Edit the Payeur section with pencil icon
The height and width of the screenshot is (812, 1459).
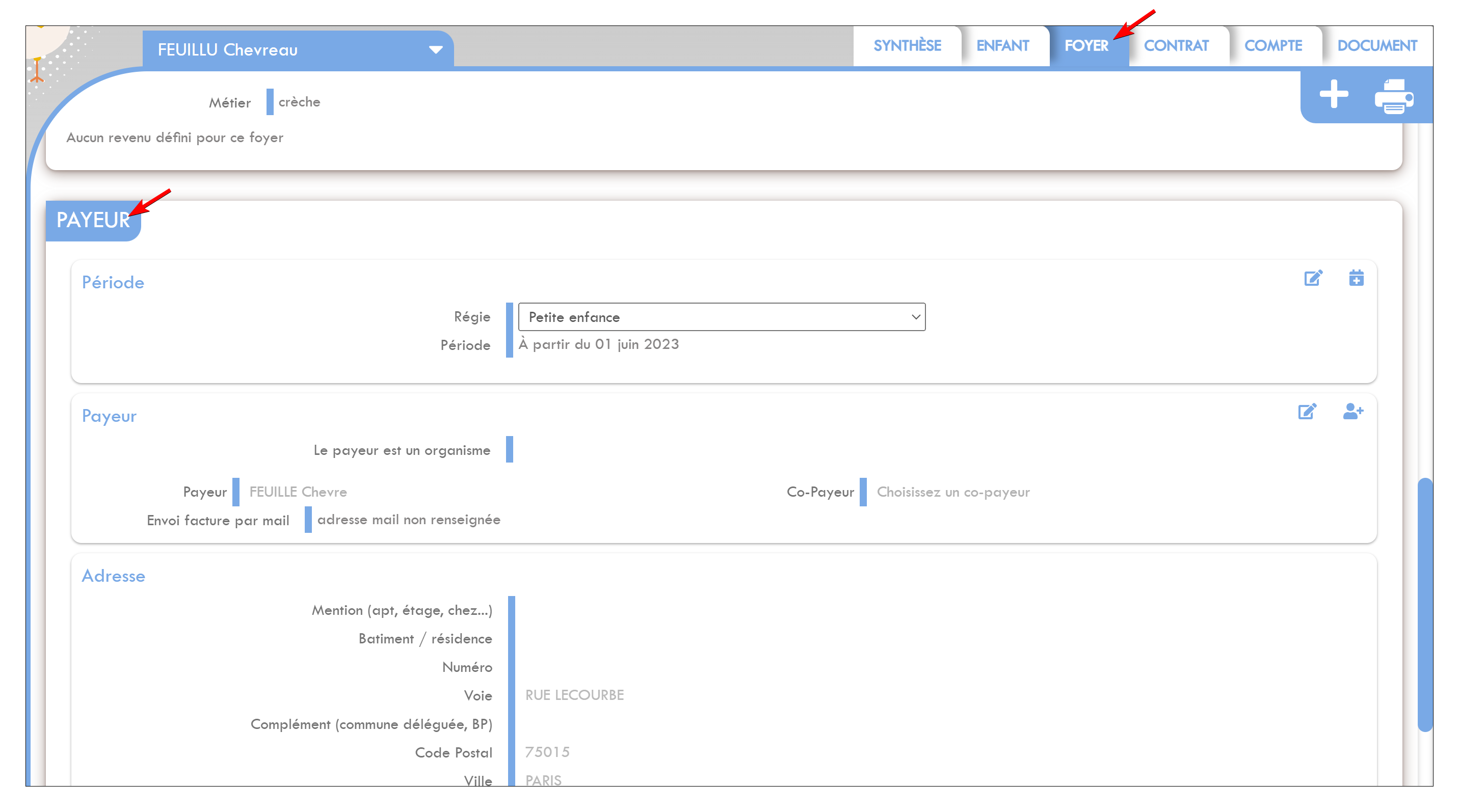click(1307, 411)
